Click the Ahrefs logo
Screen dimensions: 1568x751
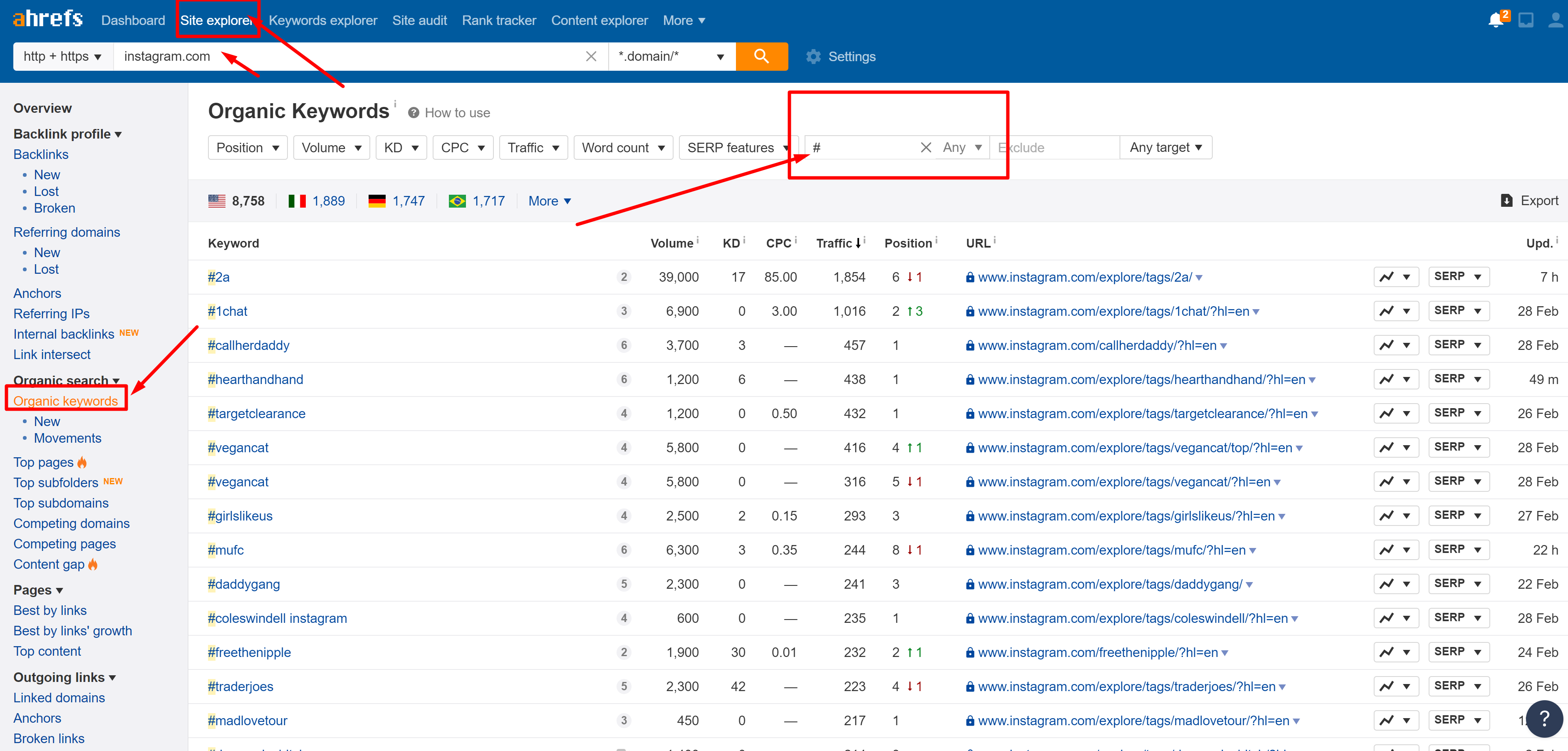coord(47,20)
